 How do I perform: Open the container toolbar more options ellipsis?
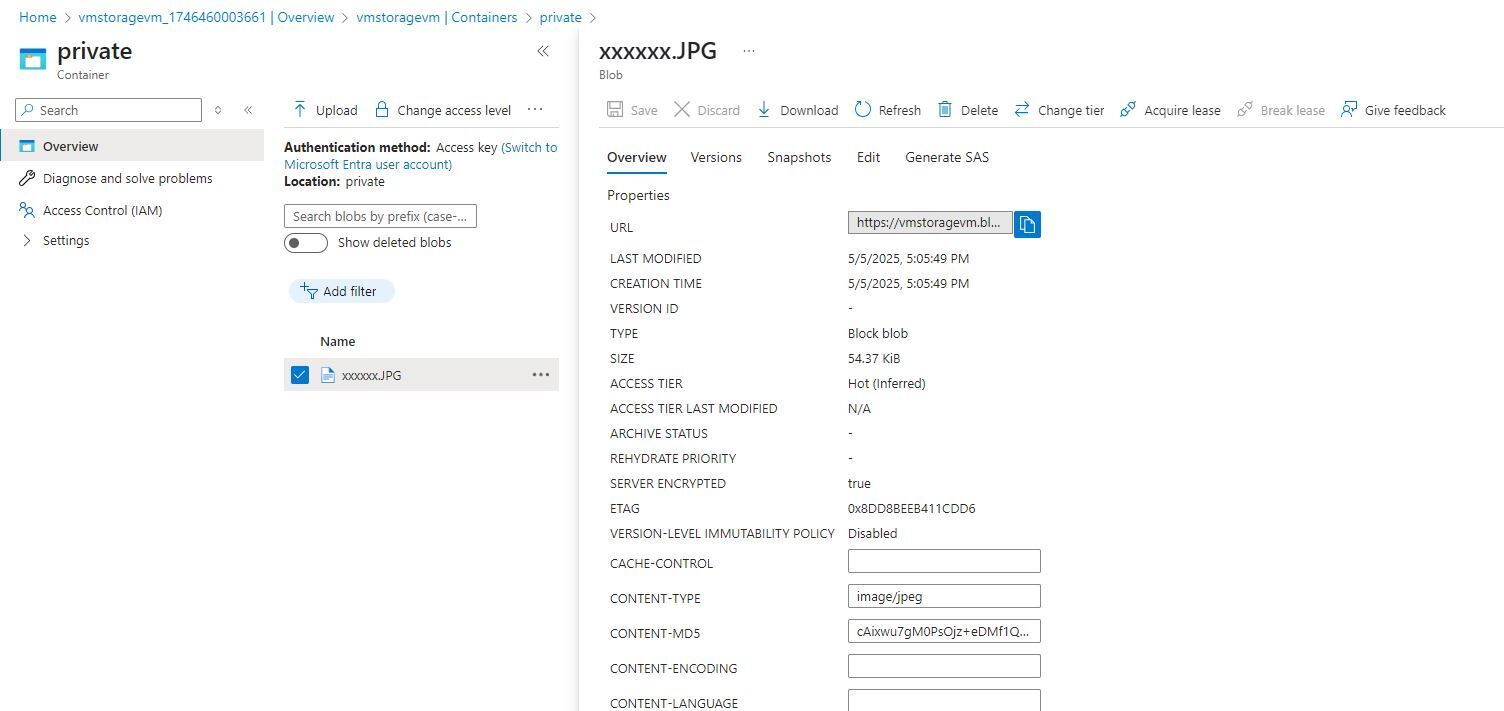click(x=535, y=109)
